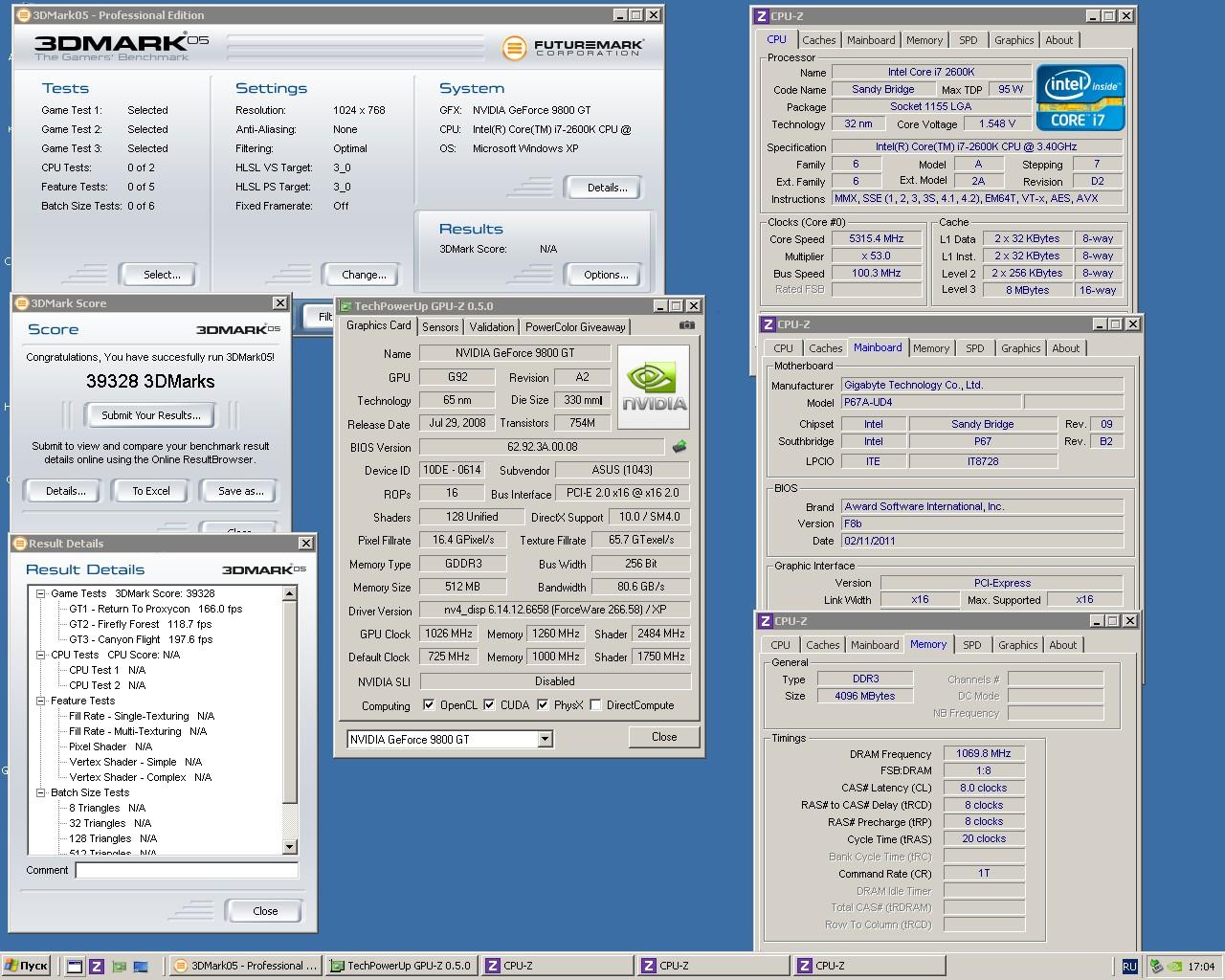Image resolution: width=1225 pixels, height=980 pixels.
Task: Click the GPU-Z title bar icon
Action: tap(345, 306)
